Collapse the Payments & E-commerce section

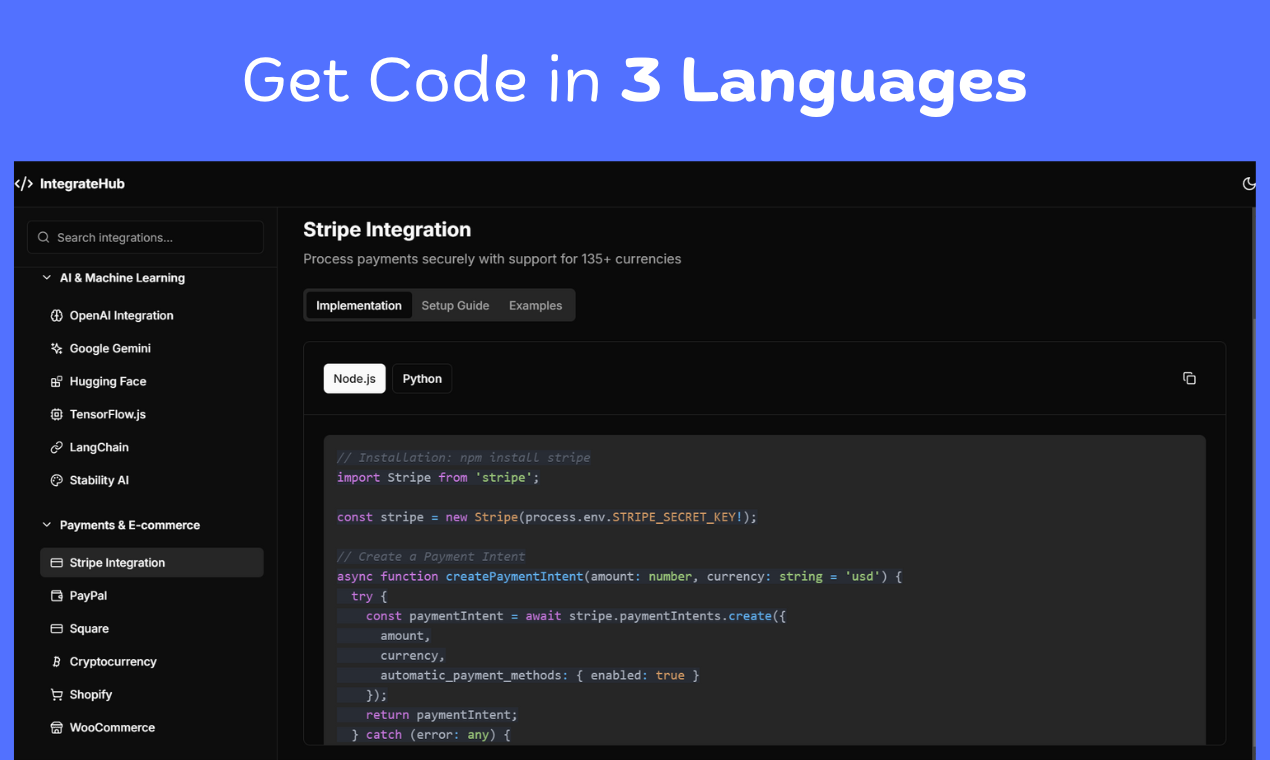[x=120, y=525]
